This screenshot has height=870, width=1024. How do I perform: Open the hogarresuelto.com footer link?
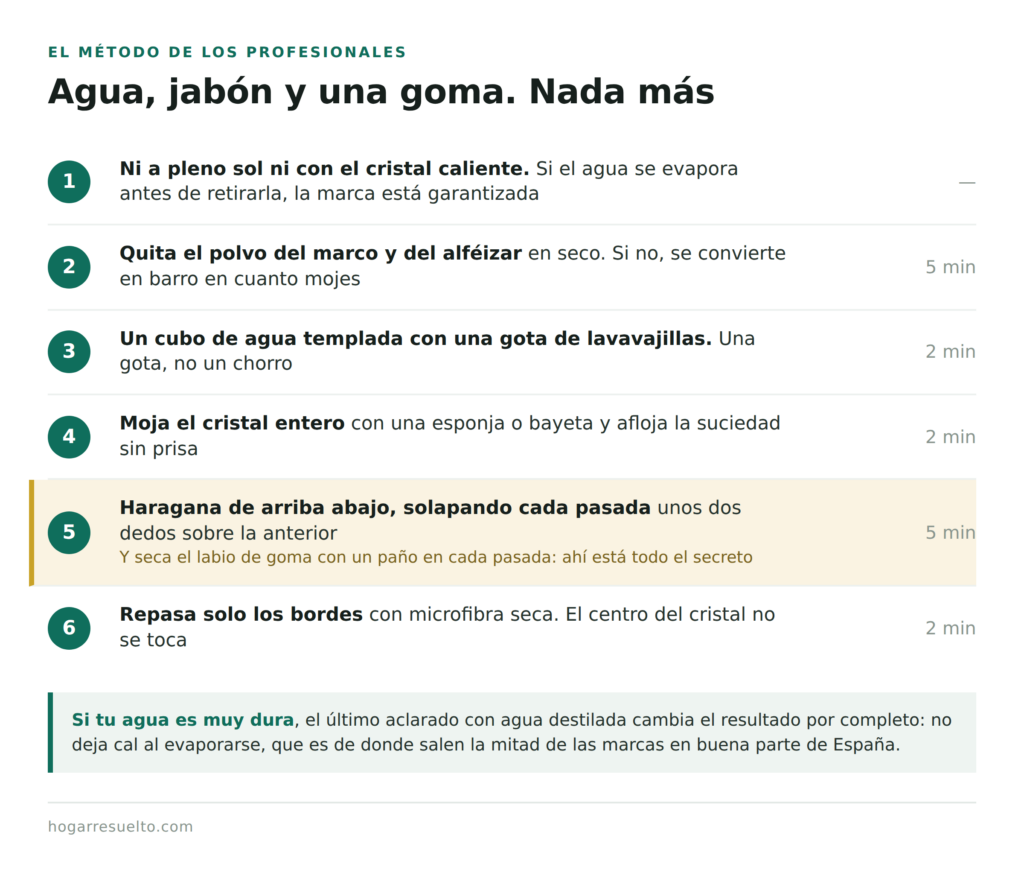(x=120, y=827)
